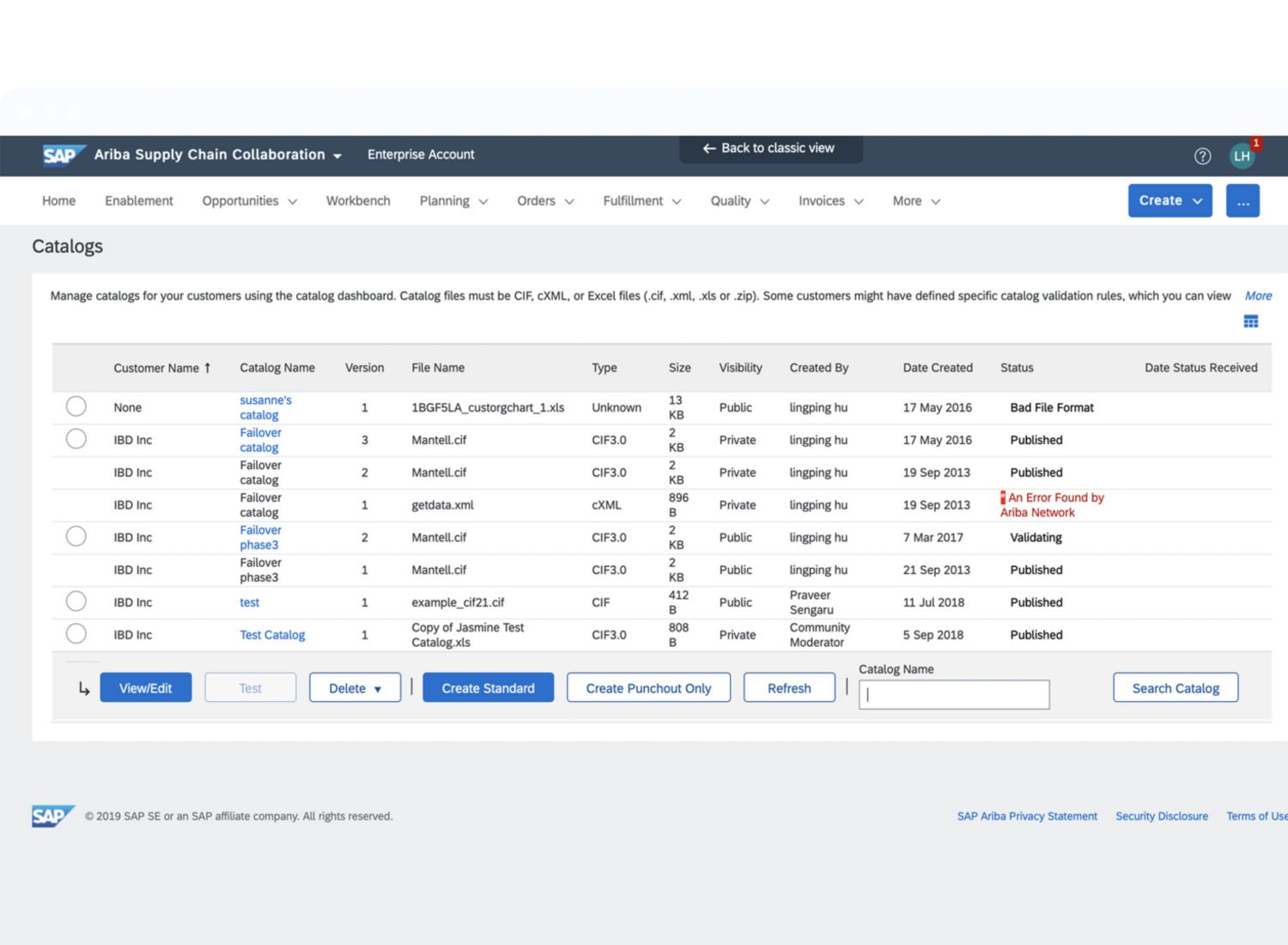Click the help question mark icon
The height and width of the screenshot is (945, 1288).
(x=1202, y=155)
